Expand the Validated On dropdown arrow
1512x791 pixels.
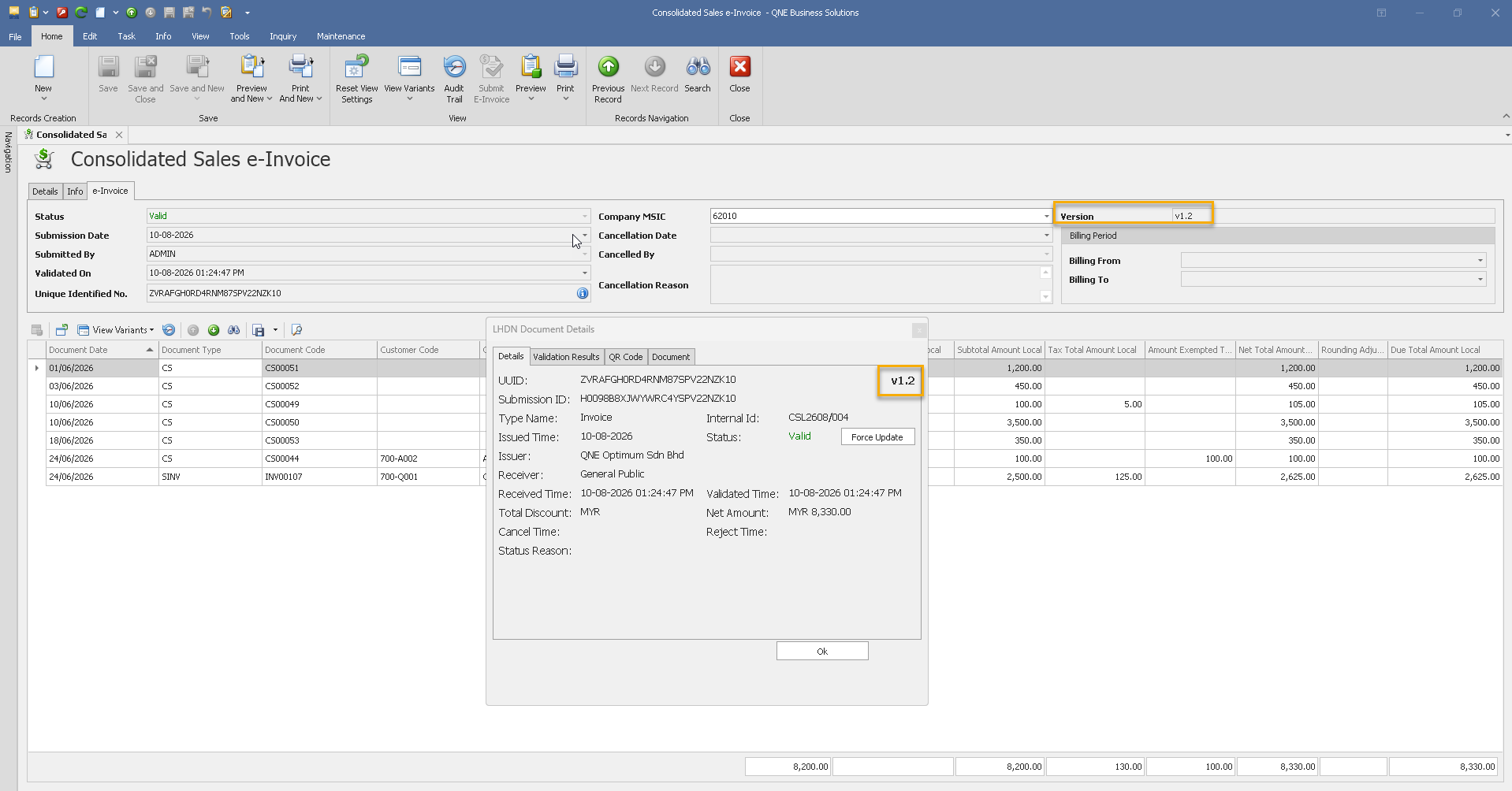pos(584,273)
